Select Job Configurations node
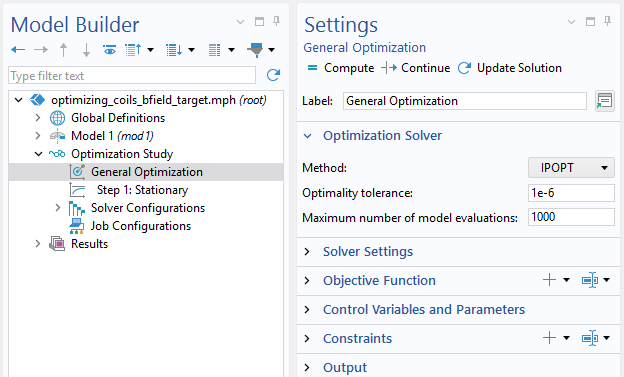Image resolution: width=624 pixels, height=377 pixels. tap(141, 226)
